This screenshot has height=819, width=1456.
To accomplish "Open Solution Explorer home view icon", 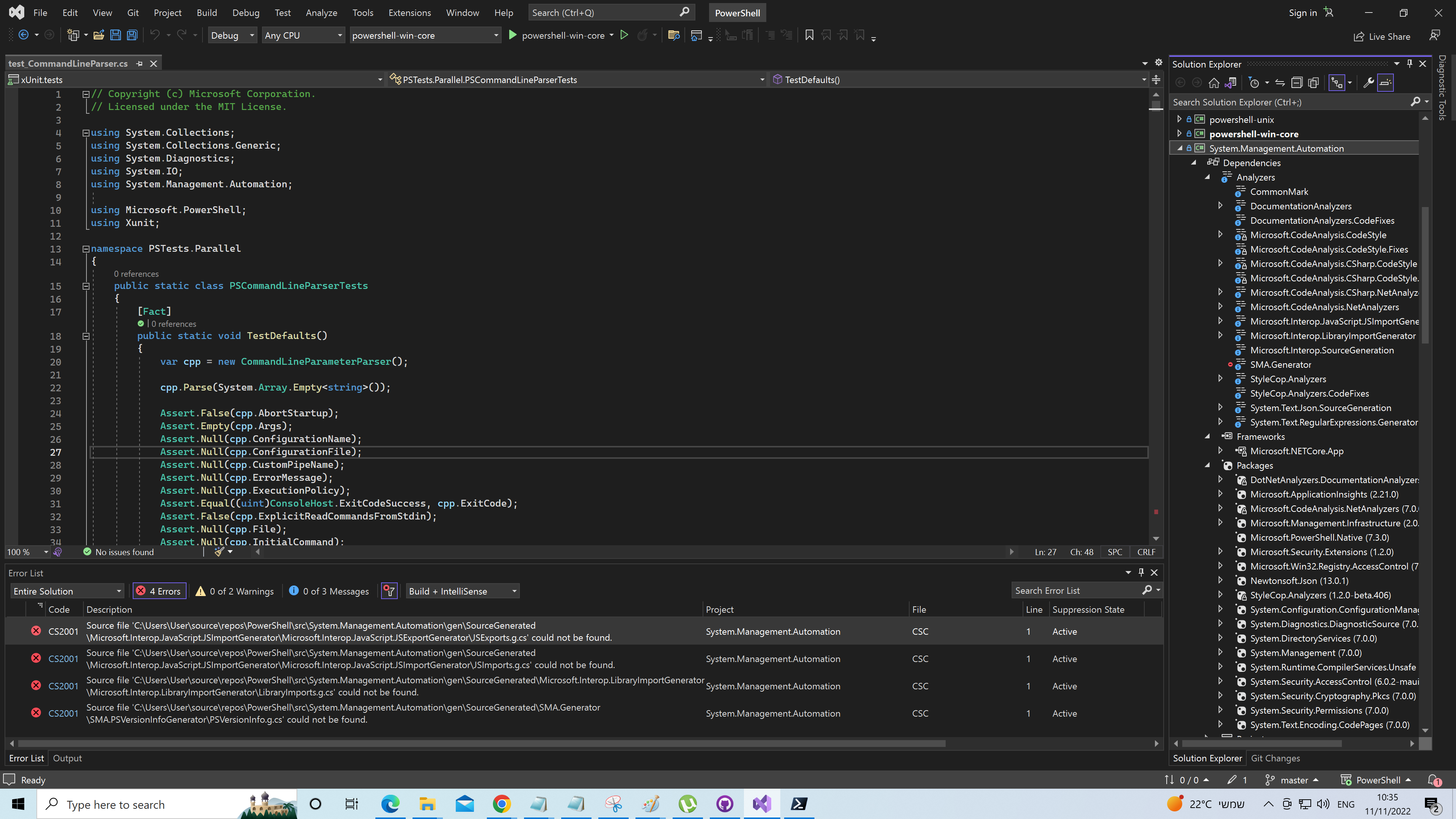I will [1214, 83].
